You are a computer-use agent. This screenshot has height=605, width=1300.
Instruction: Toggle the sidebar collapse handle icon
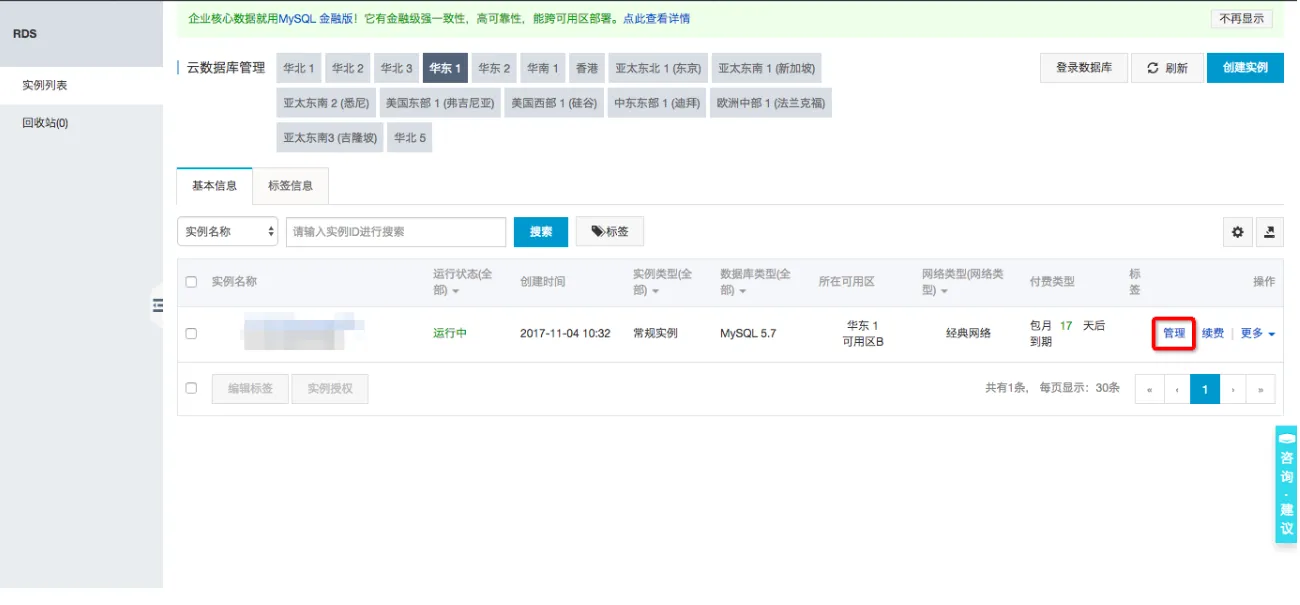[x=157, y=306]
